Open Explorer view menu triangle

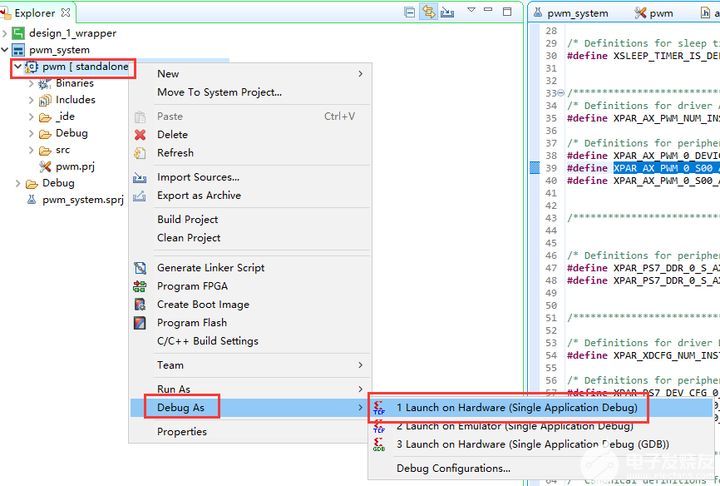click(471, 10)
